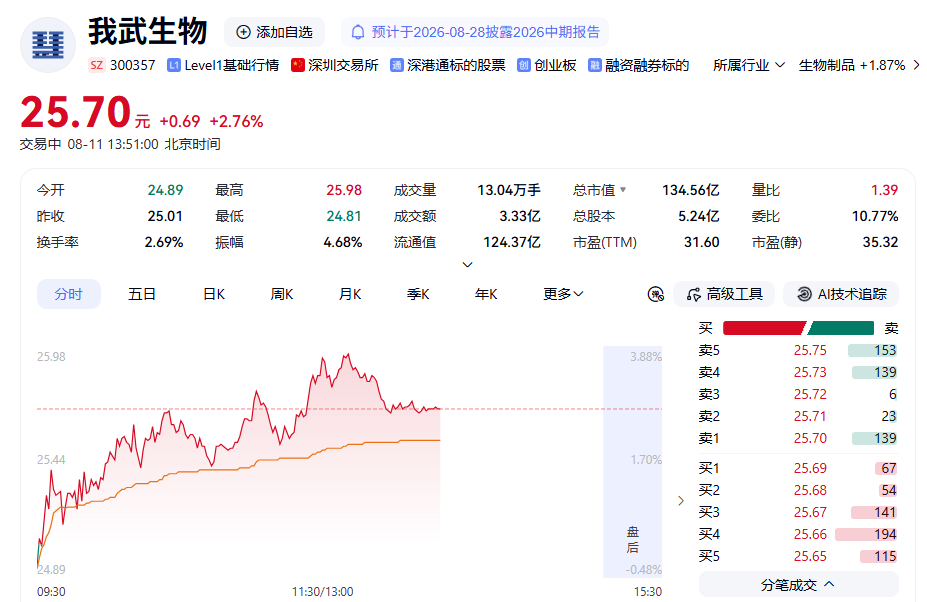Click the 卖5 volume 153
Screen dimensions: 927x602
click(x=885, y=350)
